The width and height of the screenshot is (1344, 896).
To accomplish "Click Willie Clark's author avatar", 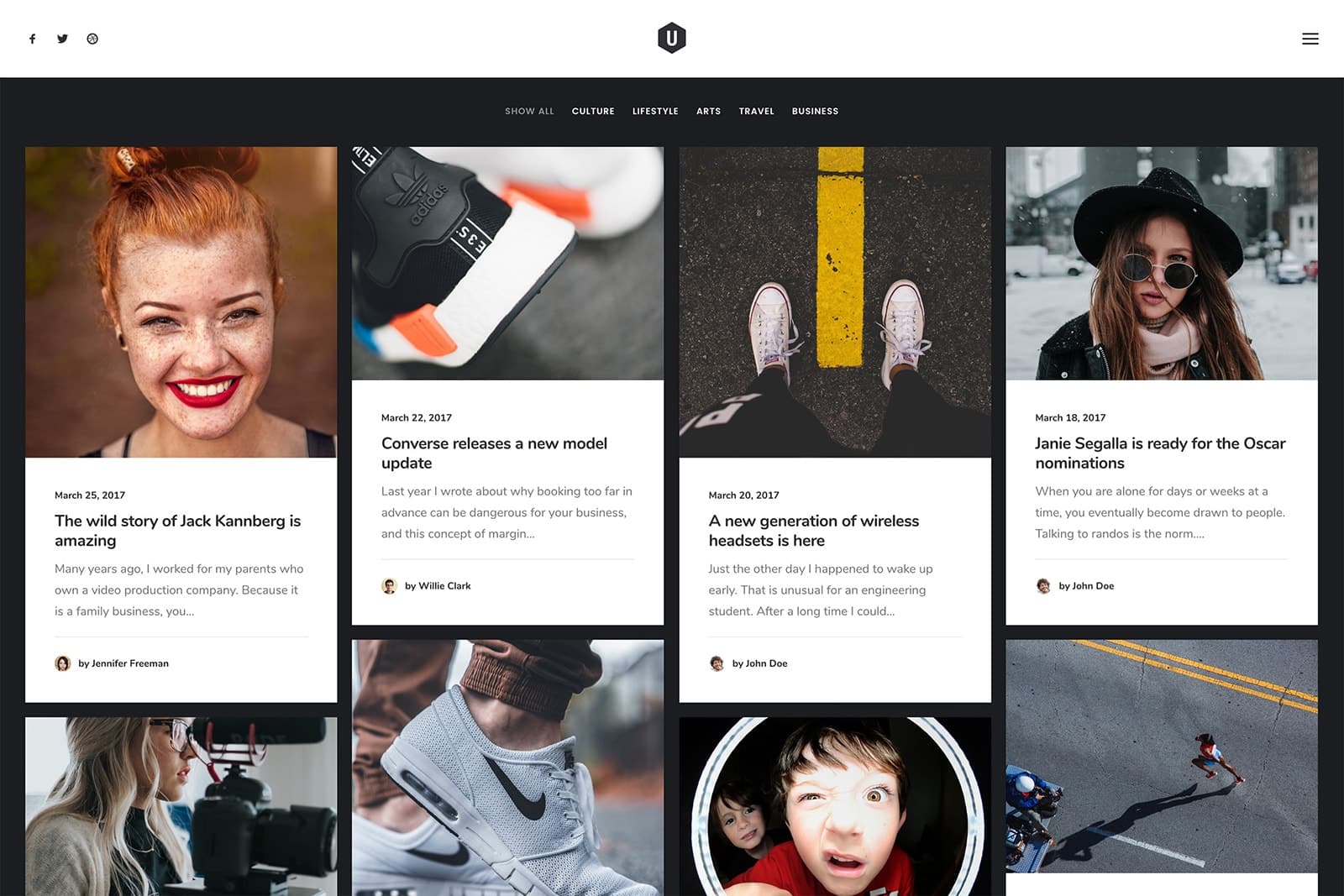I will click(389, 586).
